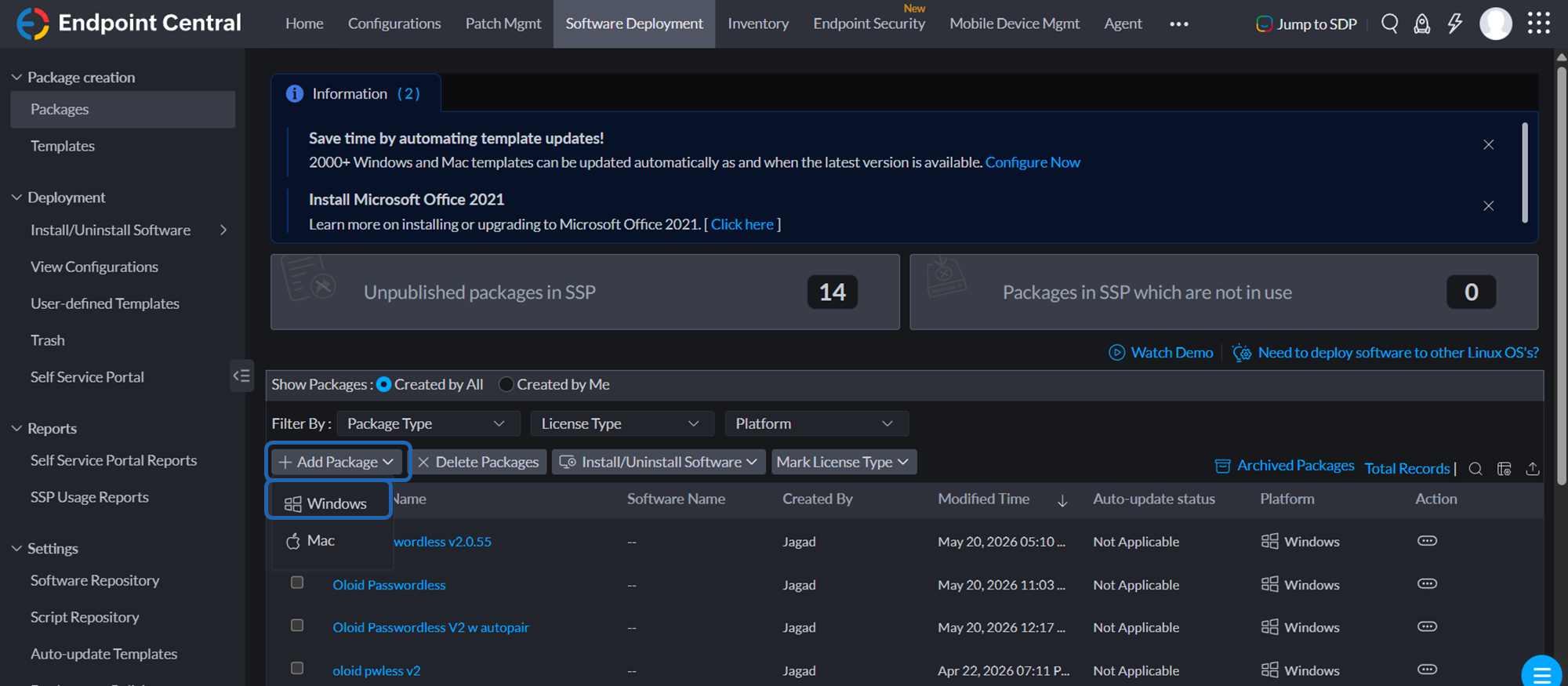This screenshot has height=686, width=1568.
Task: Click the Endpoint Central logo
Action: tap(129, 24)
